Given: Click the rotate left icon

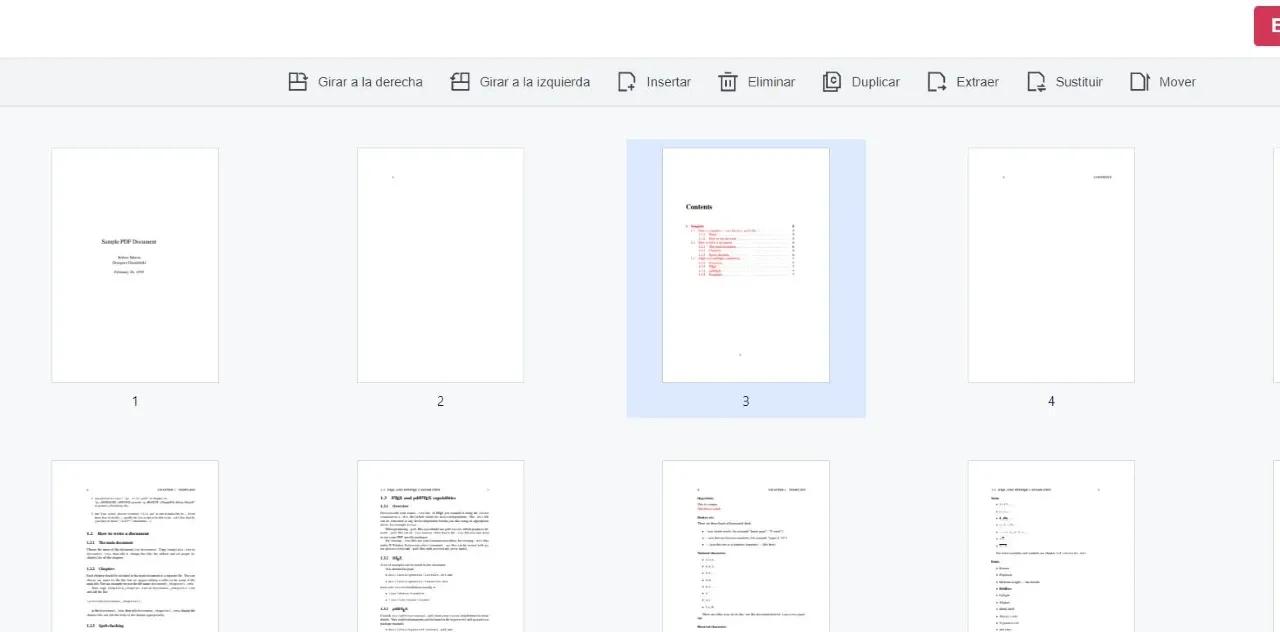Looking at the screenshot, I should (460, 82).
